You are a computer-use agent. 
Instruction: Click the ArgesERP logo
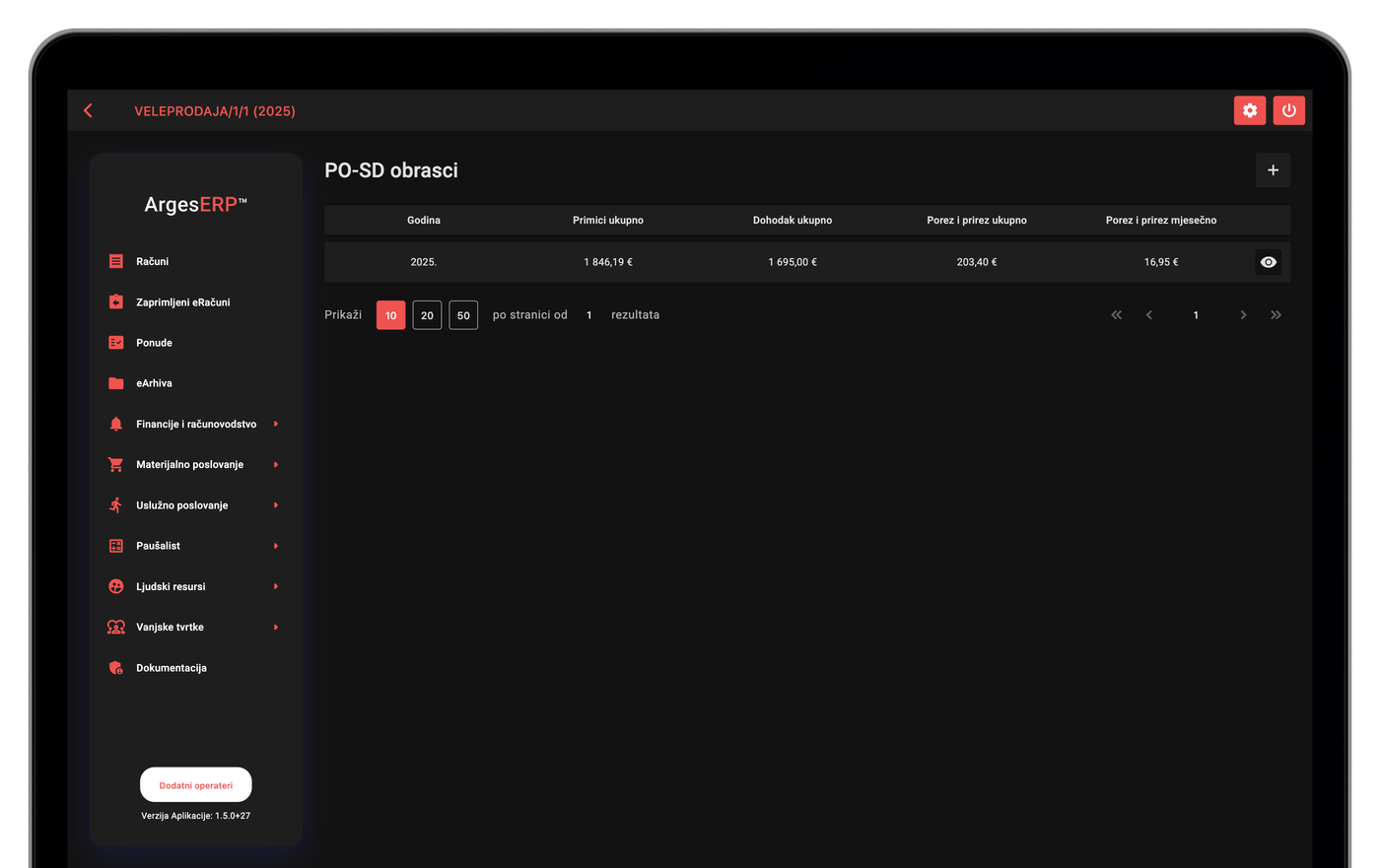pyautogui.click(x=195, y=205)
